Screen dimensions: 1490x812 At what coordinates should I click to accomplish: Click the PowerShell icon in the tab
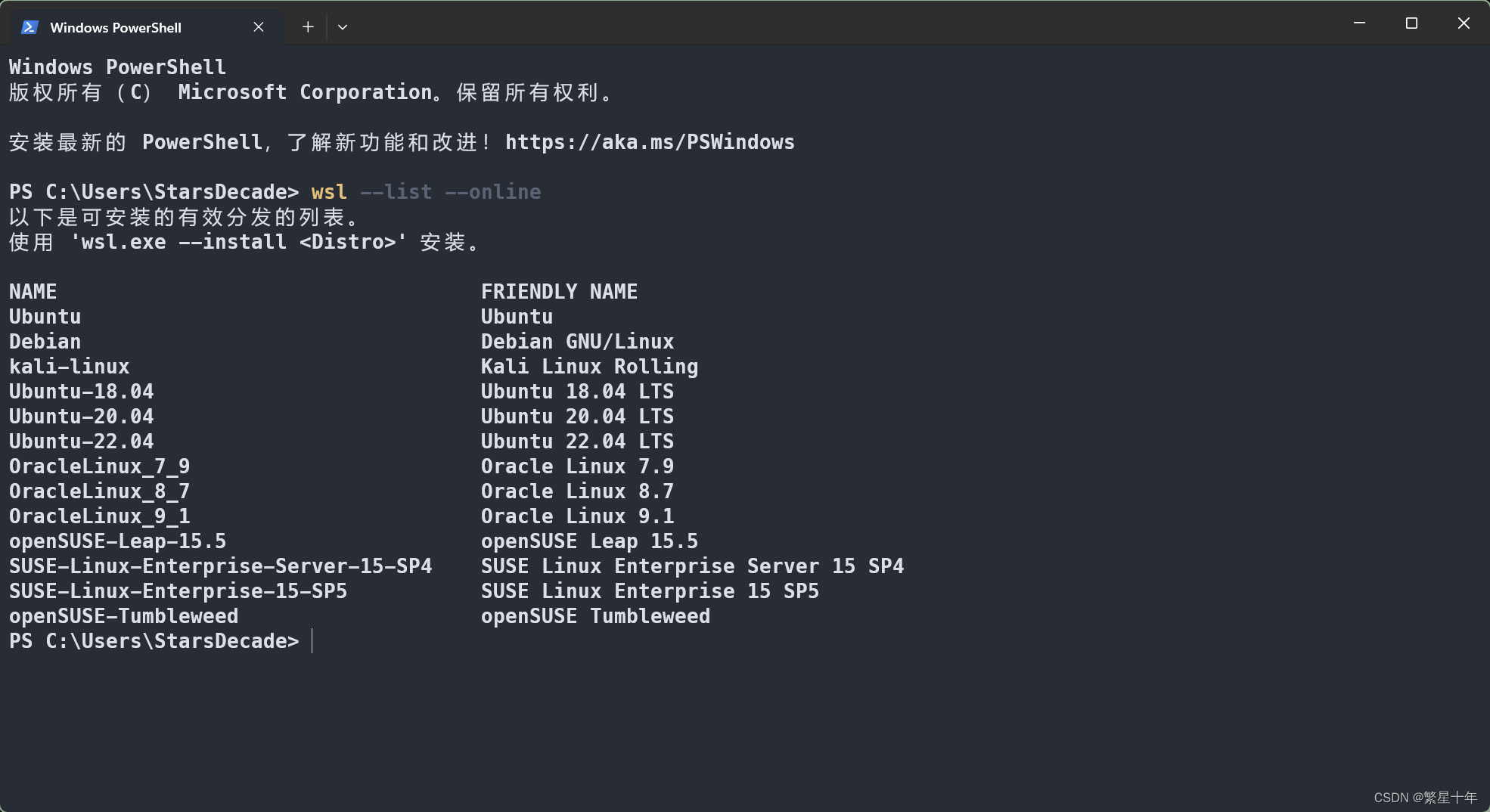(29, 27)
